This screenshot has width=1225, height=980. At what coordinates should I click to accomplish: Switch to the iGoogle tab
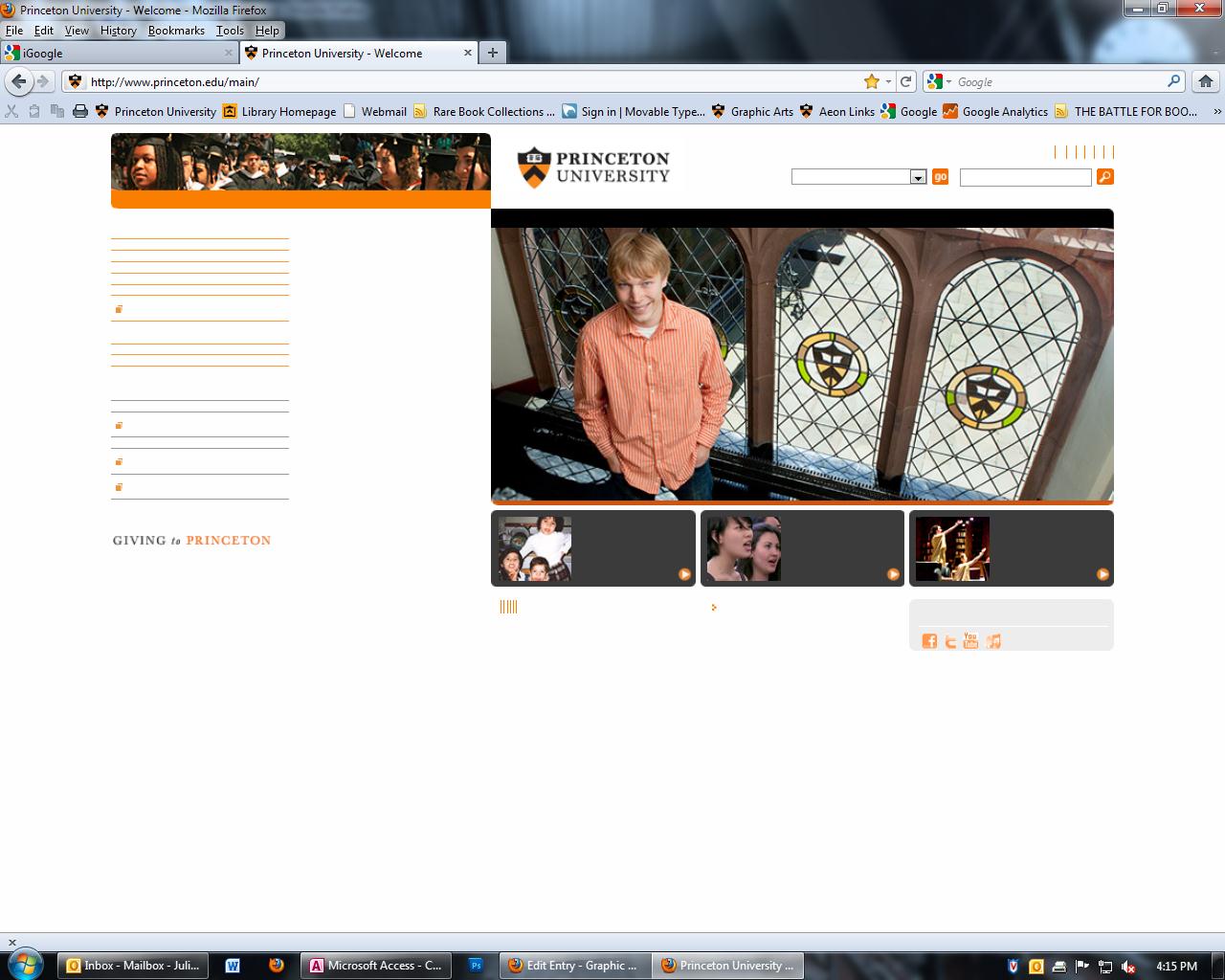coord(115,53)
